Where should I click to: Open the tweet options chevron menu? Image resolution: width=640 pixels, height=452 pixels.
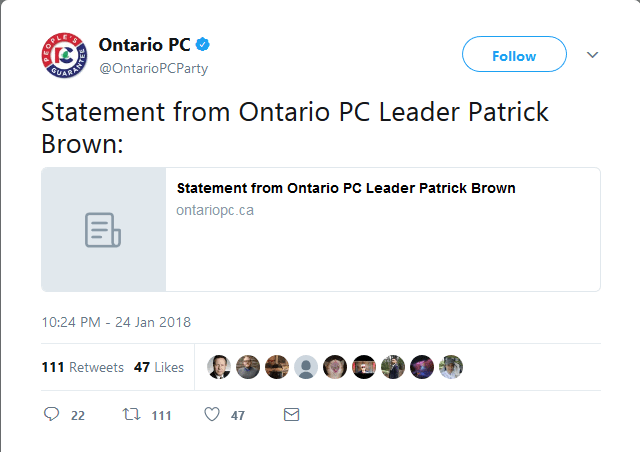point(592,55)
